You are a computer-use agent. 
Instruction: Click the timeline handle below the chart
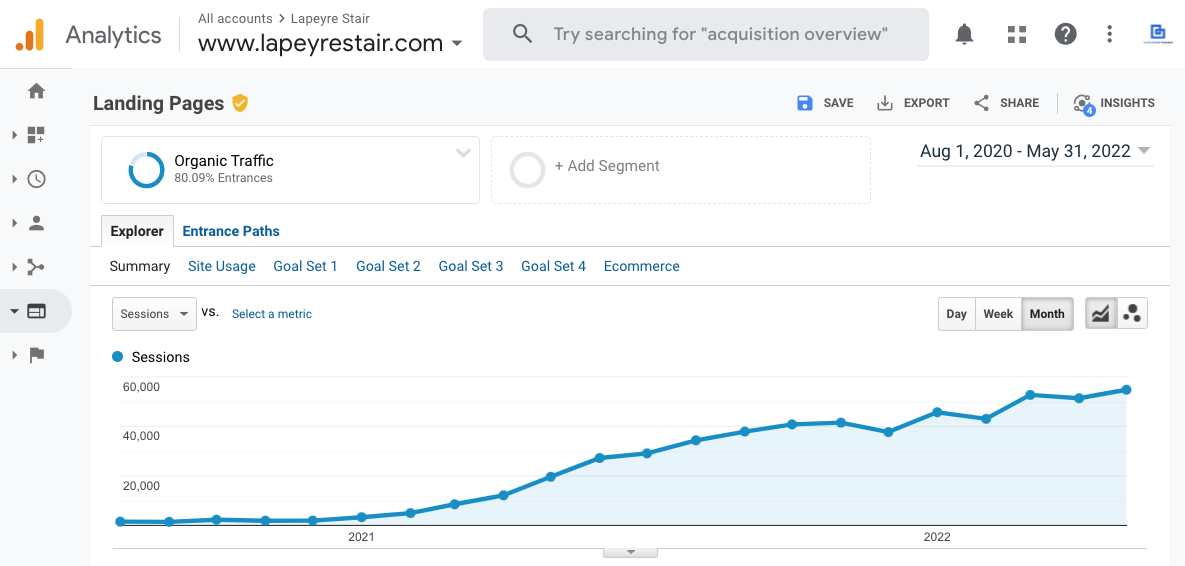pos(630,552)
